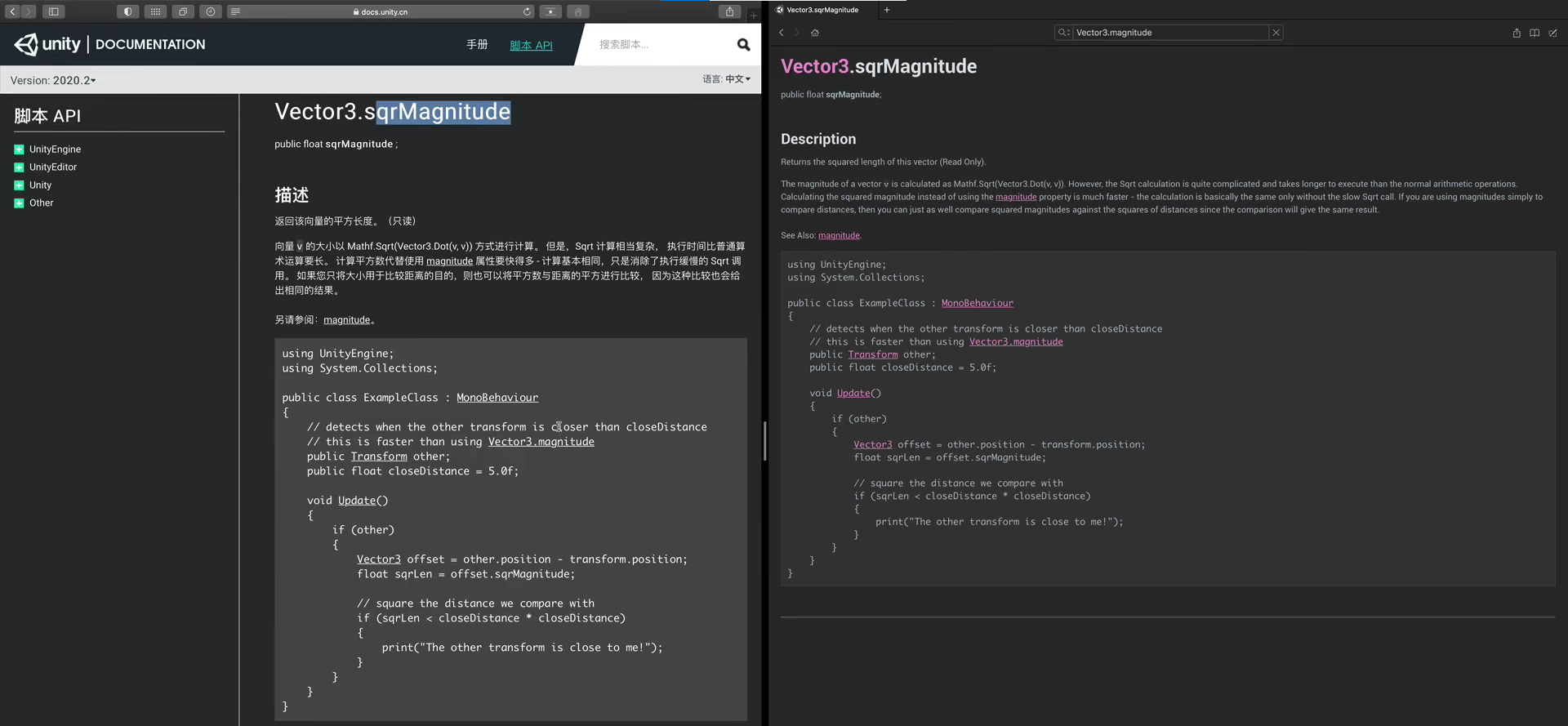Open the home page in the right window
Screen dimensions: 1568x726
point(815,33)
